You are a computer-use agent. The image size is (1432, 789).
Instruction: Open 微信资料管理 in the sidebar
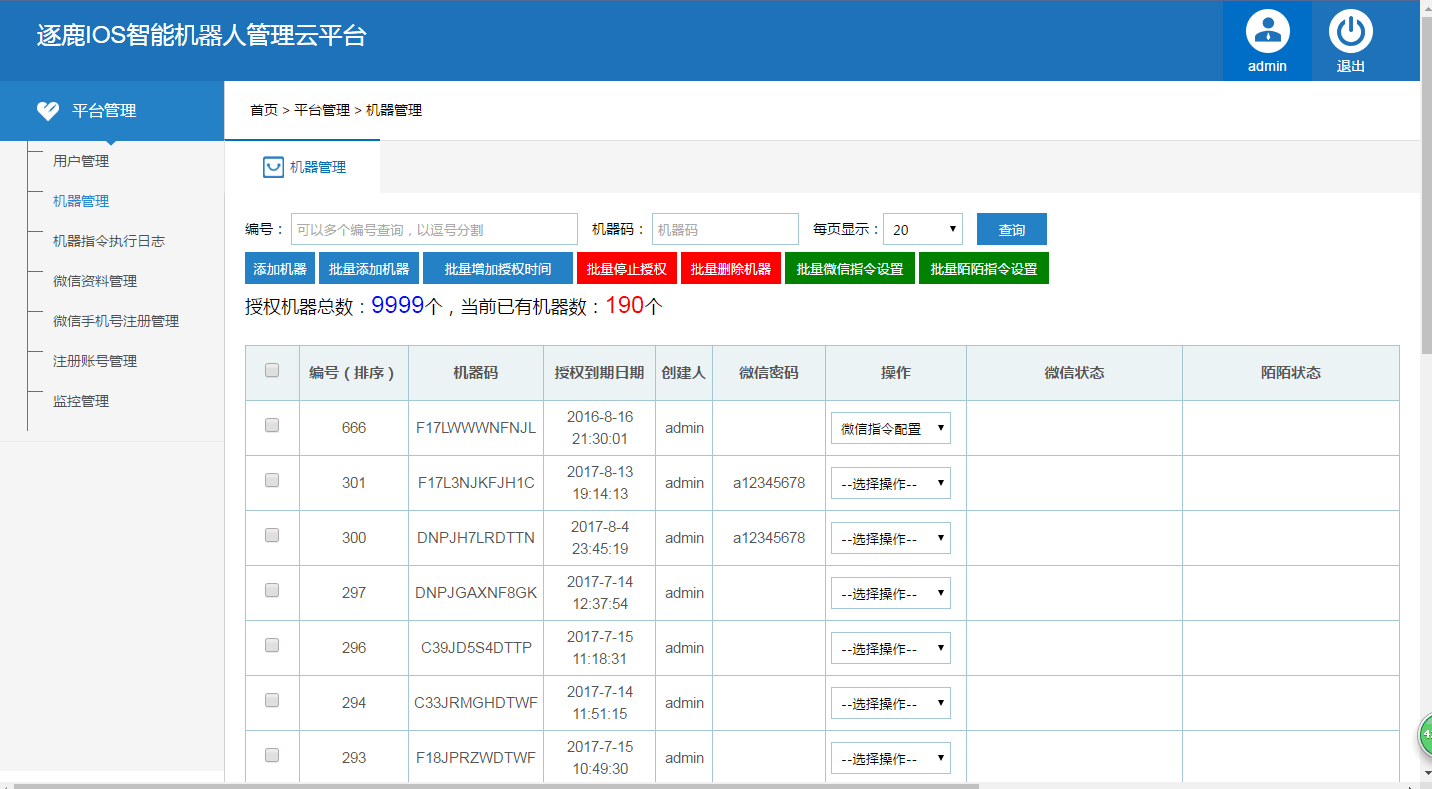[x=95, y=281]
